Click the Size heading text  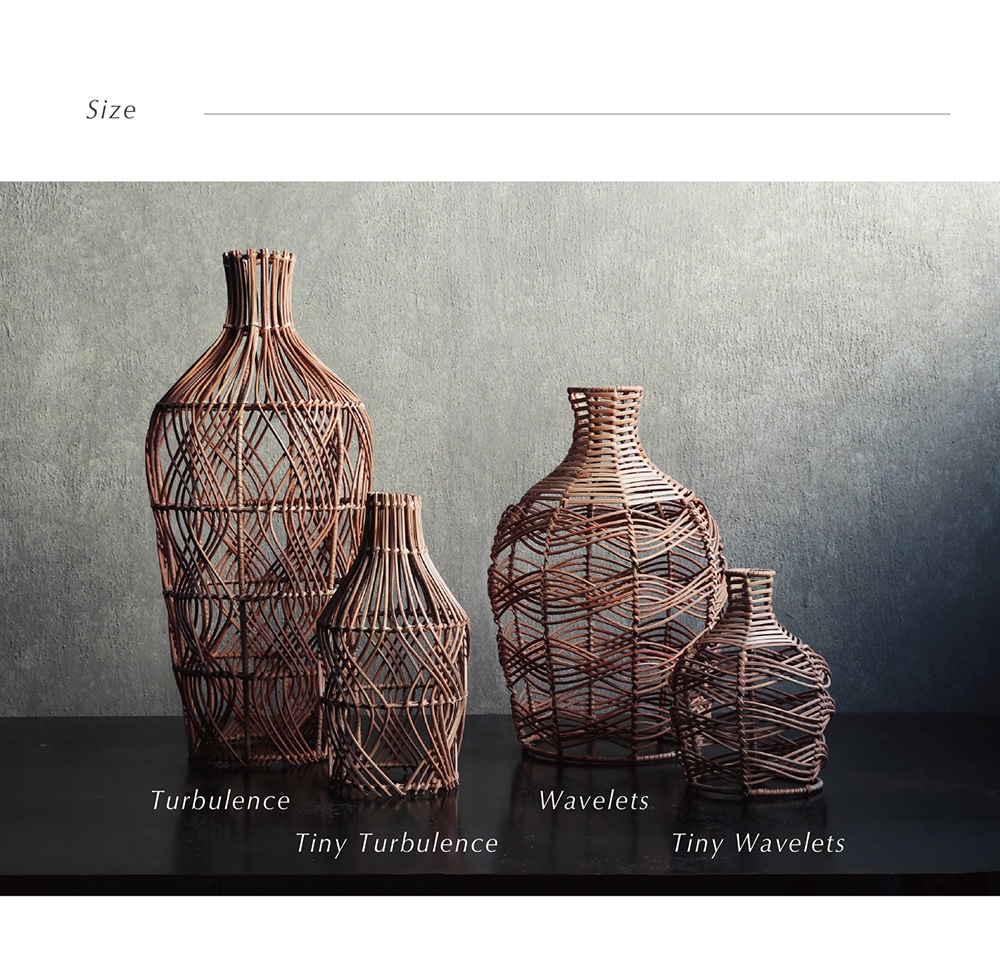tap(111, 110)
